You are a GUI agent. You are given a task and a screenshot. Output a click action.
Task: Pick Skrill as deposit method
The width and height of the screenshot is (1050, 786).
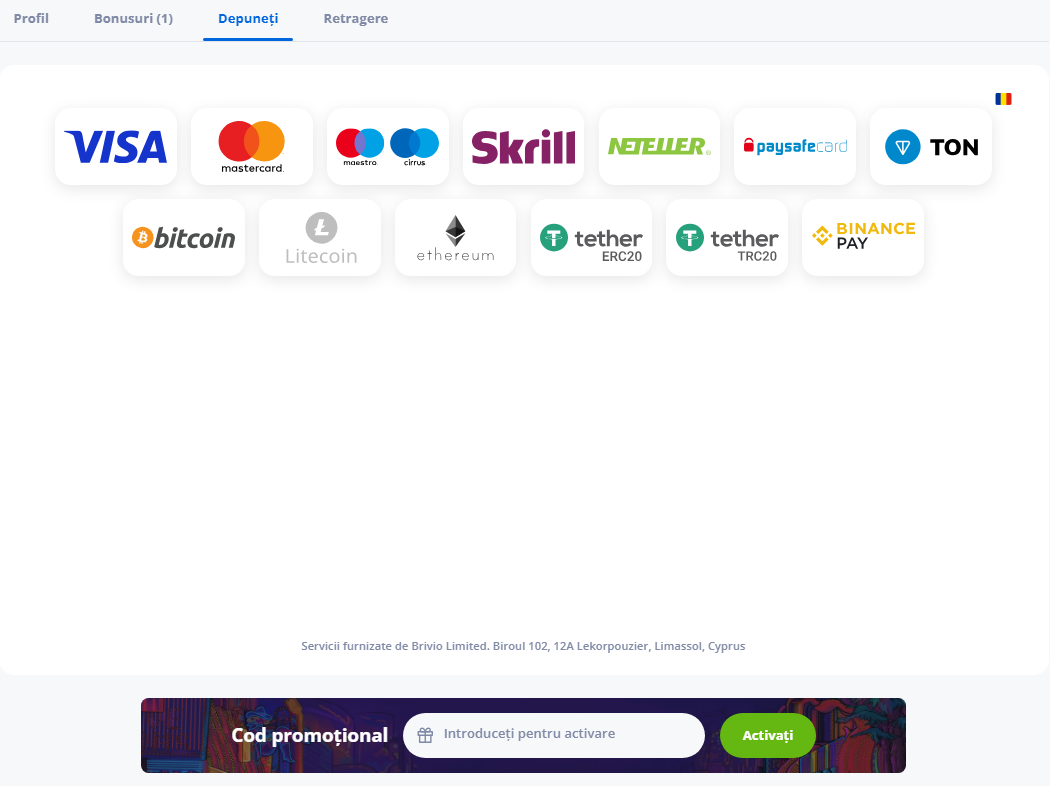[x=524, y=147]
